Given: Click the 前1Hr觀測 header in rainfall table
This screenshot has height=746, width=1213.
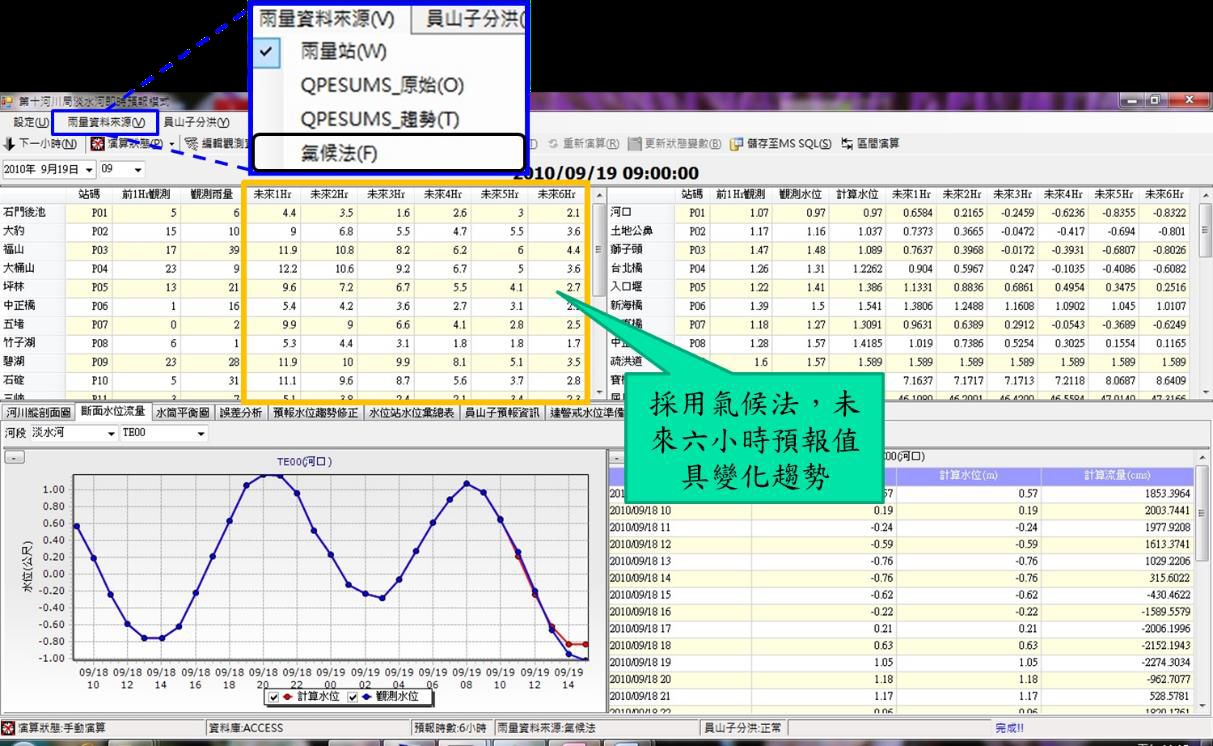Looking at the screenshot, I should pyautogui.click(x=146, y=194).
